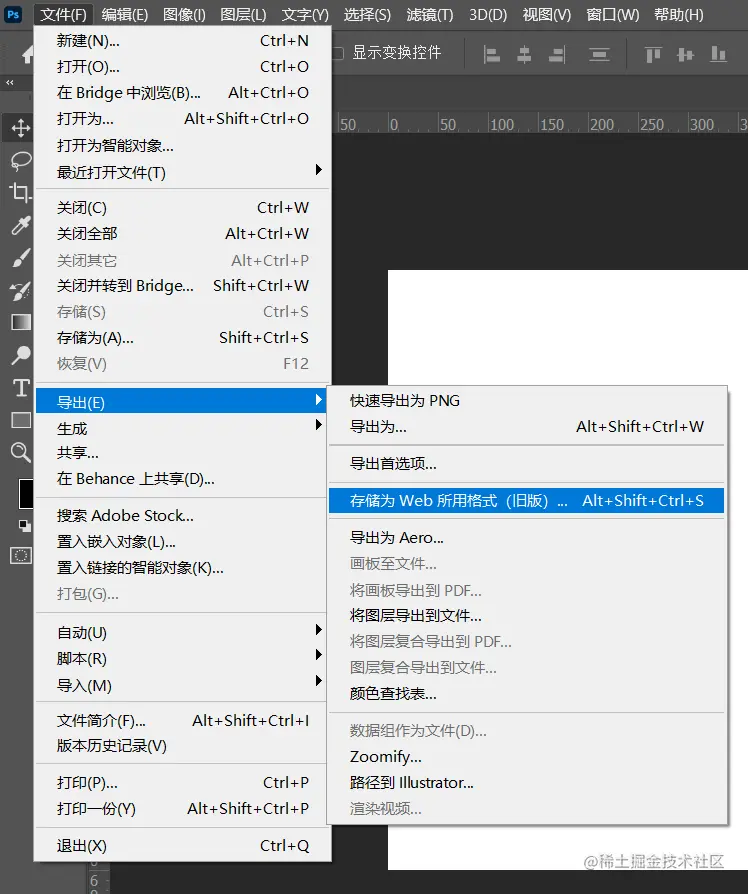The width and height of the screenshot is (748, 894).
Task: Choose 打开(O)... menu entry
Action: [x=182, y=67]
